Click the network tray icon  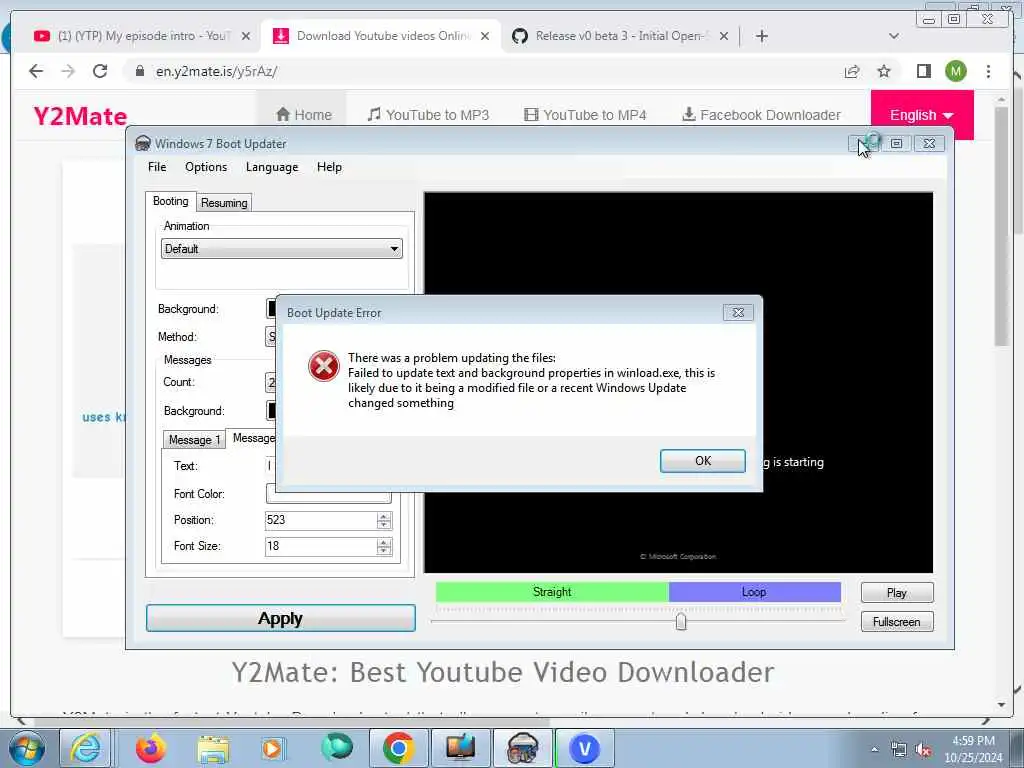click(x=899, y=749)
